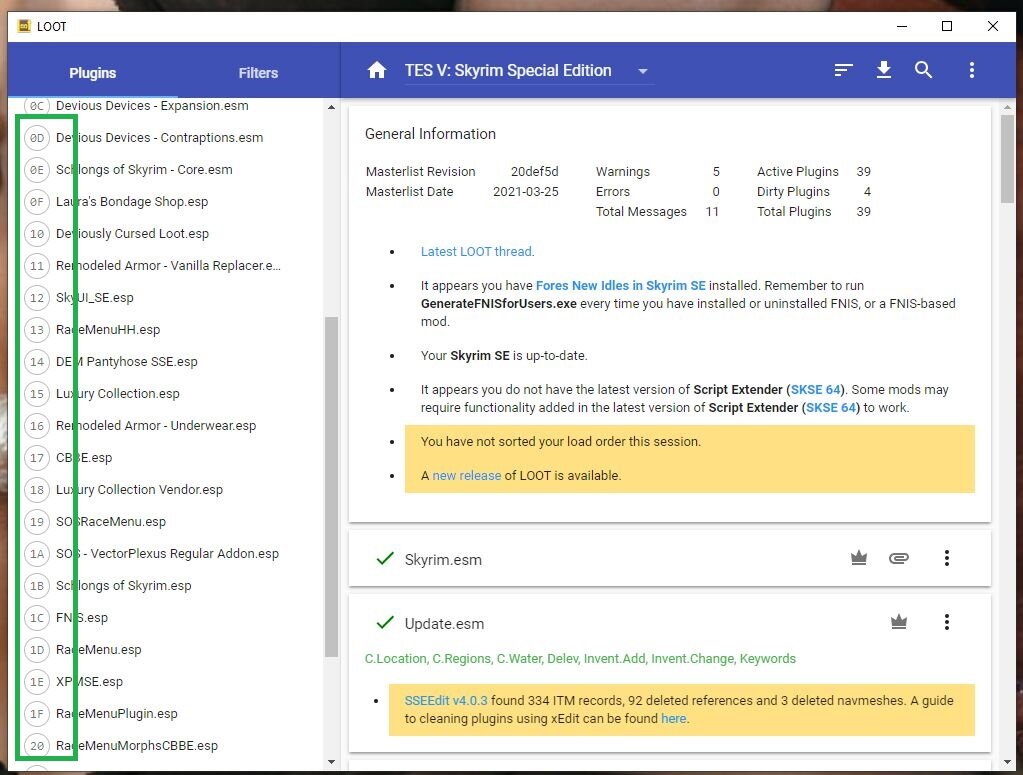The height and width of the screenshot is (775, 1023).
Task: Open Skyrim.esm card three-dot menu
Action: click(947, 558)
